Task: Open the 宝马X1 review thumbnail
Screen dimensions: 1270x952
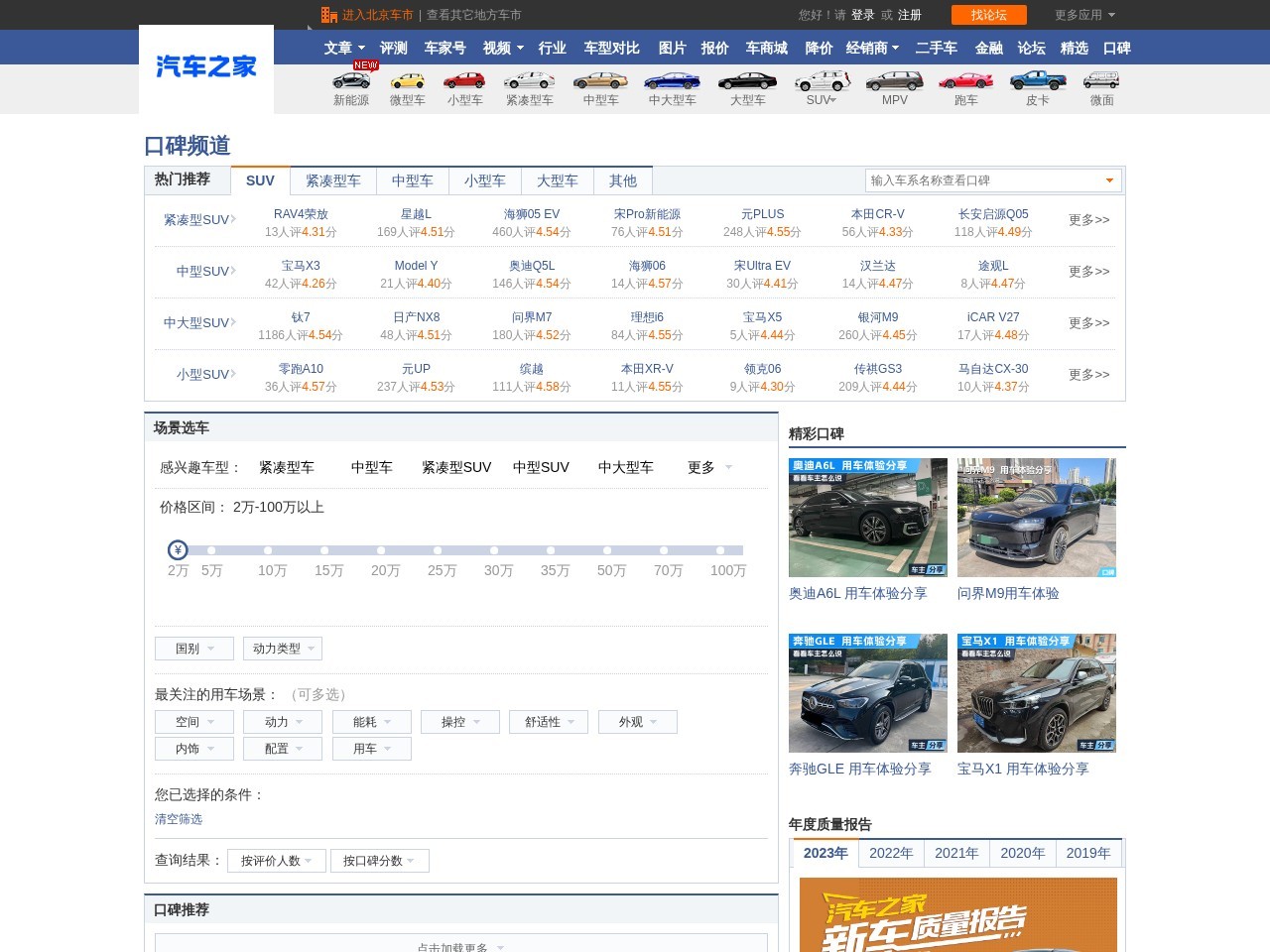Action: pyautogui.click(x=1037, y=693)
